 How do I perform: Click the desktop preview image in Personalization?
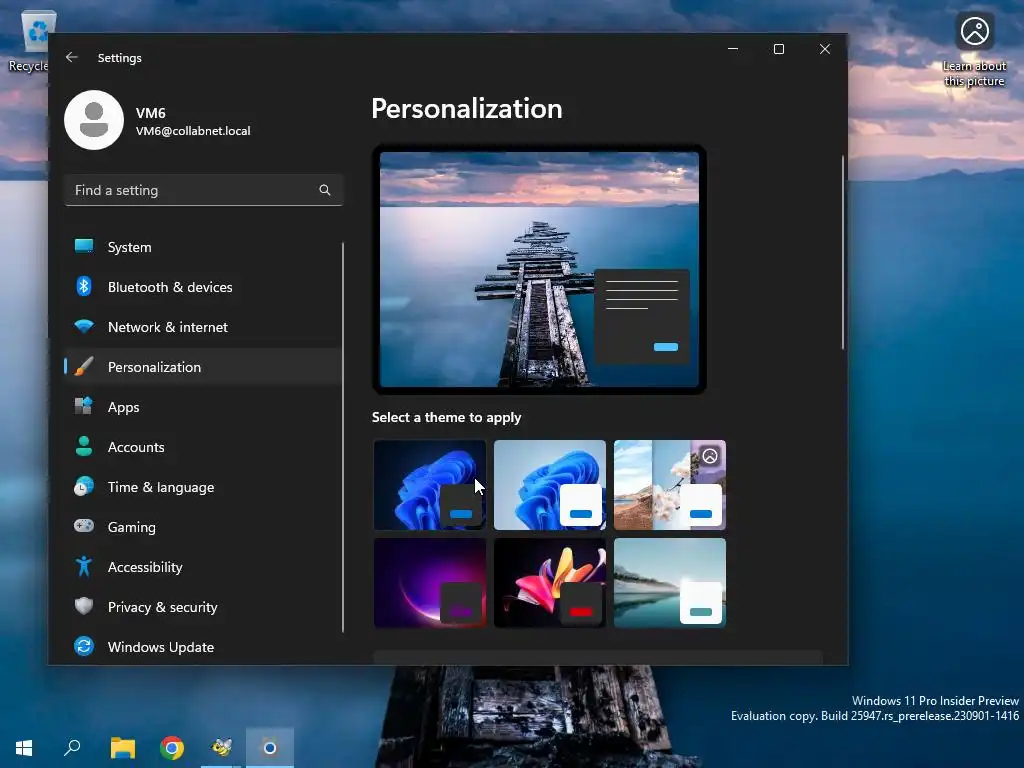coord(539,269)
